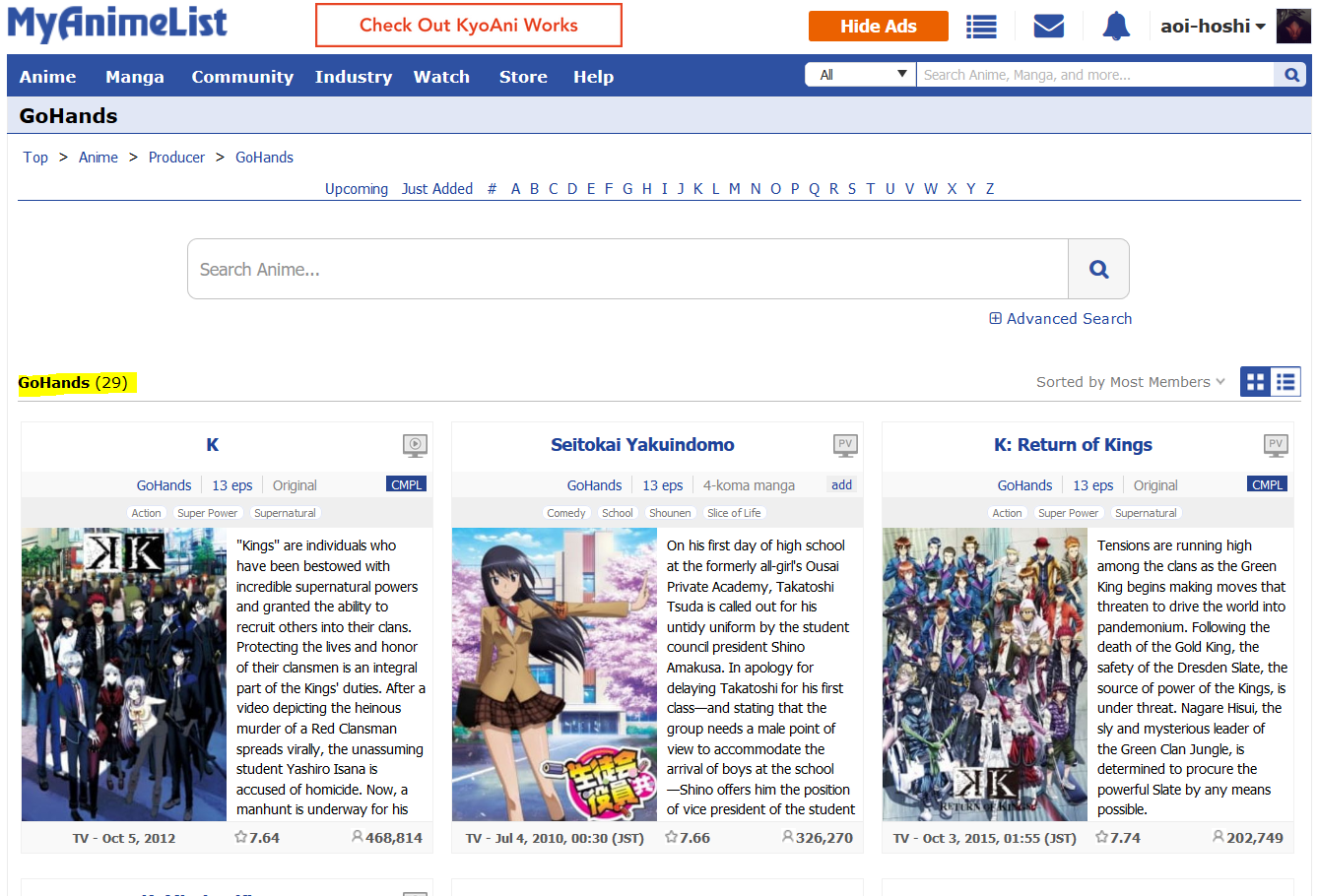Open messages envelope icon
Image resolution: width=1318 pixels, height=896 pixels.
coord(1048,27)
